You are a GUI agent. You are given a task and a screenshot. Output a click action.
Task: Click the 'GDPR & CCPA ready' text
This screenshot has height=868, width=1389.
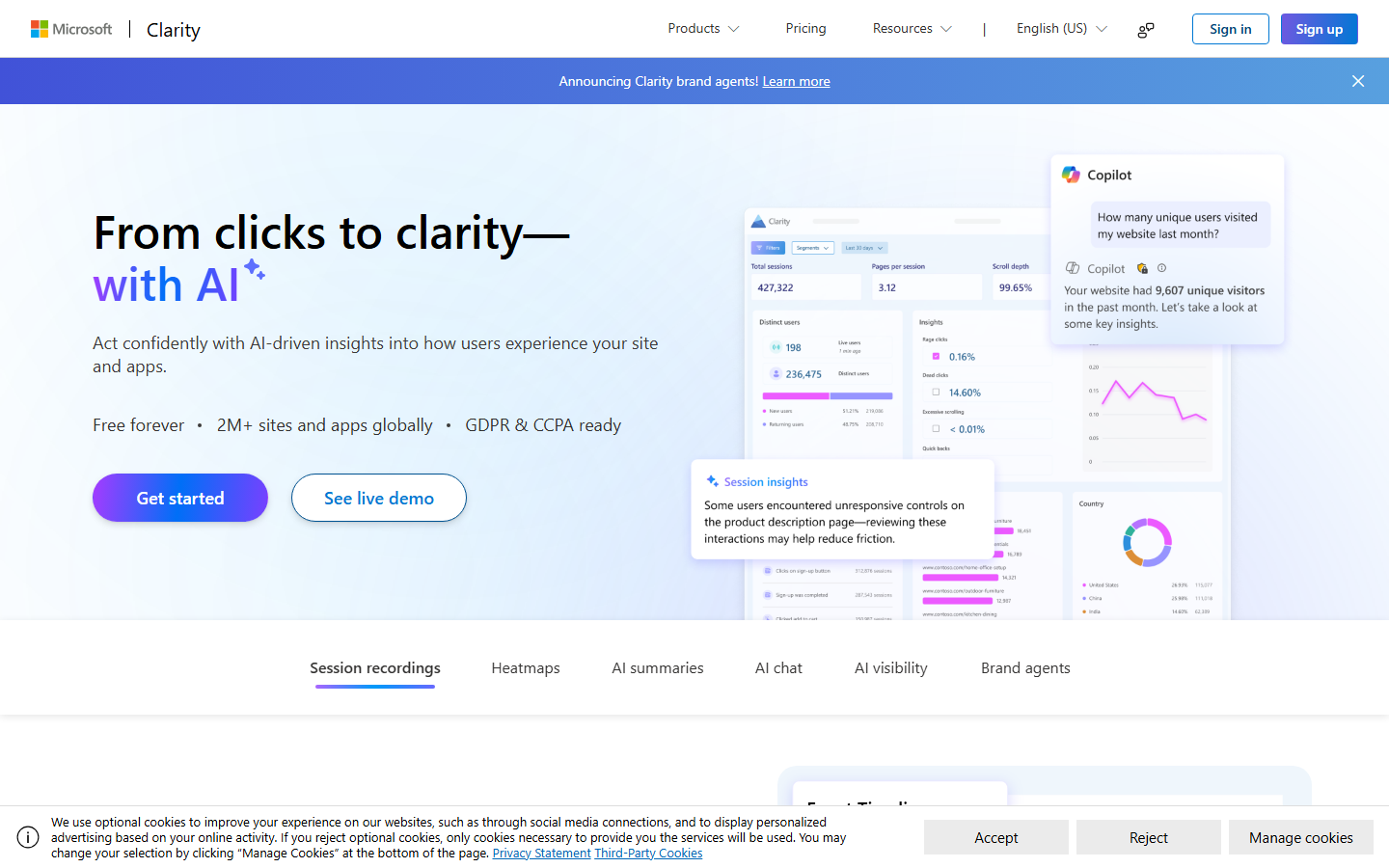point(543,425)
